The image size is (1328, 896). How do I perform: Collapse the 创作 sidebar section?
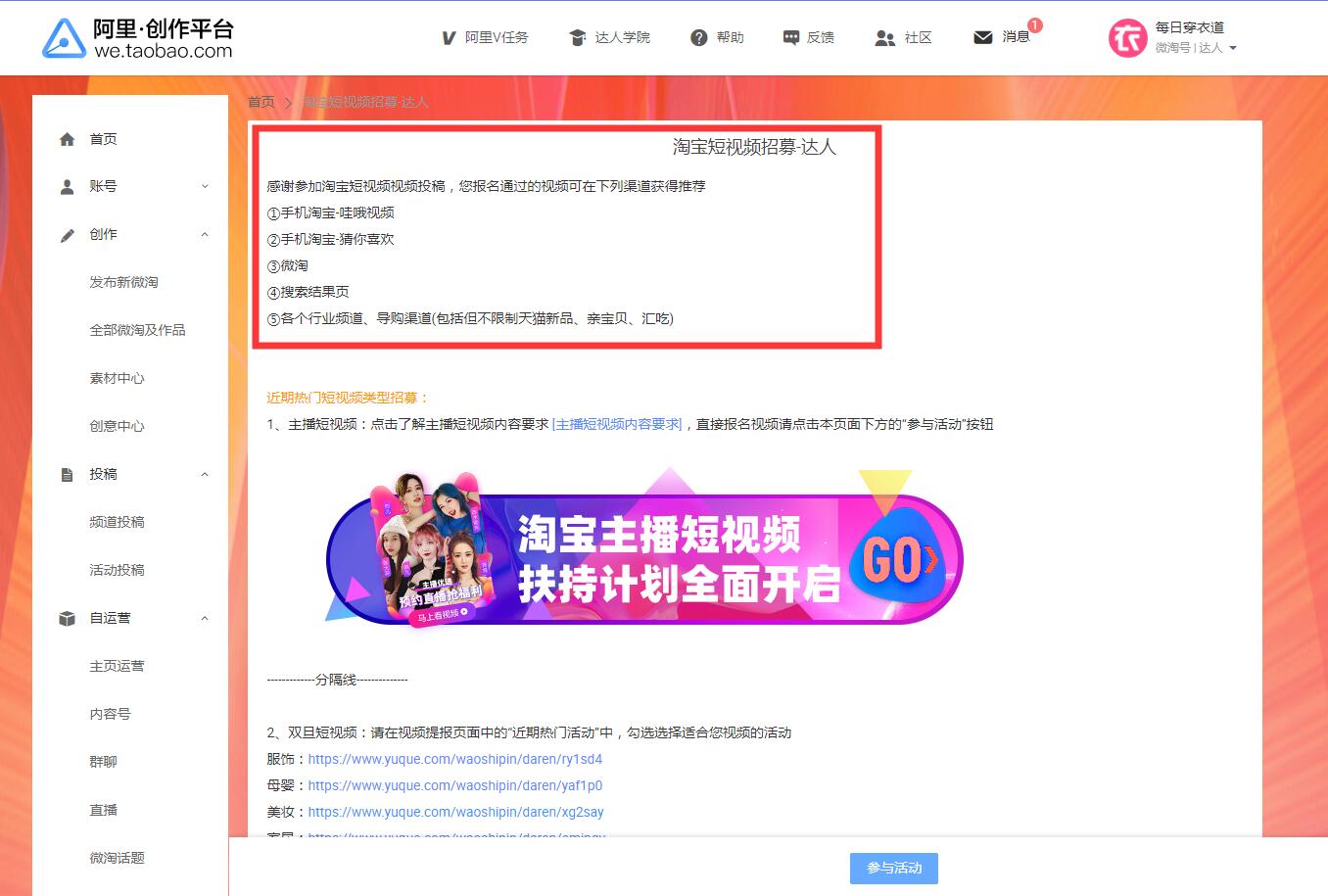tap(205, 234)
